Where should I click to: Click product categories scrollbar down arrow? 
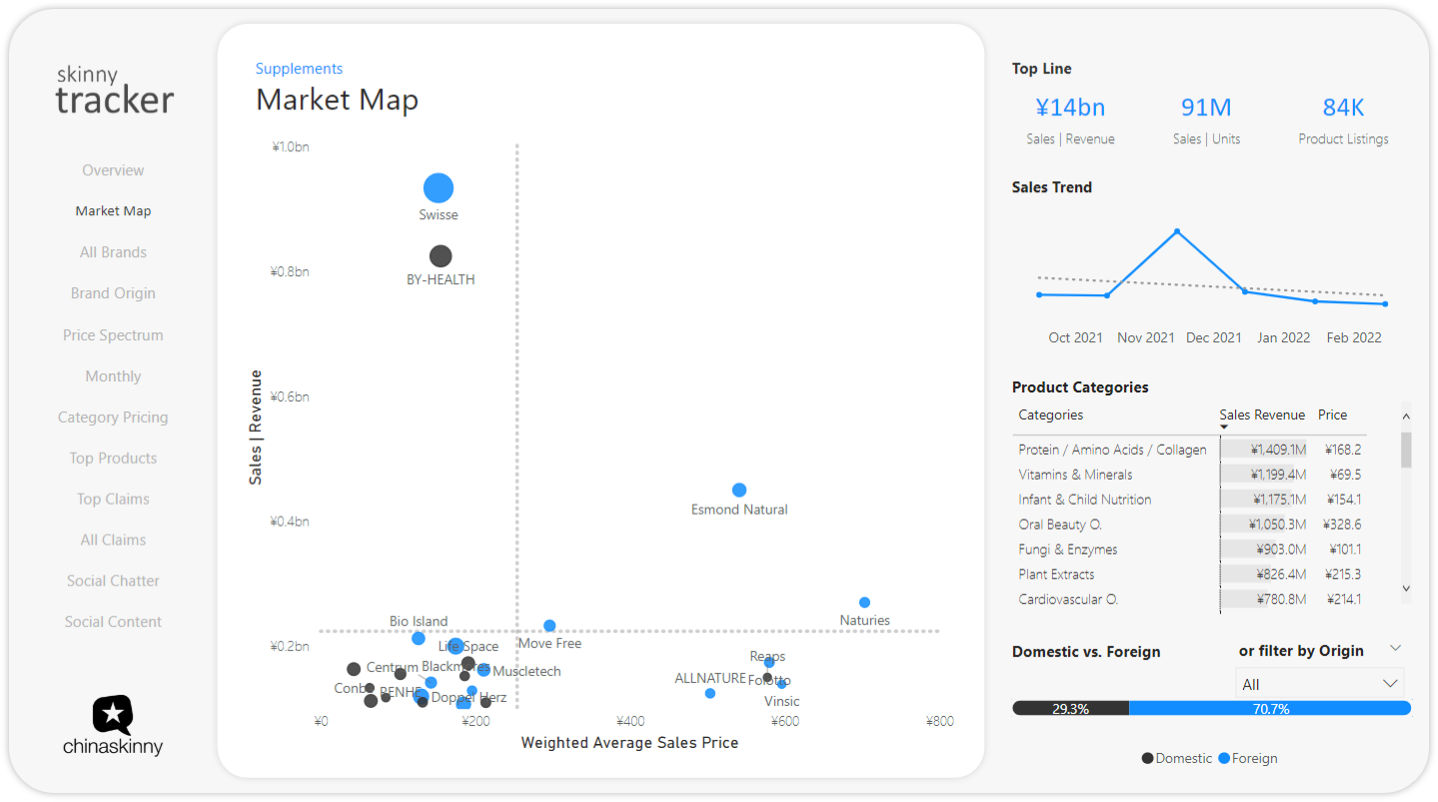tap(1406, 589)
